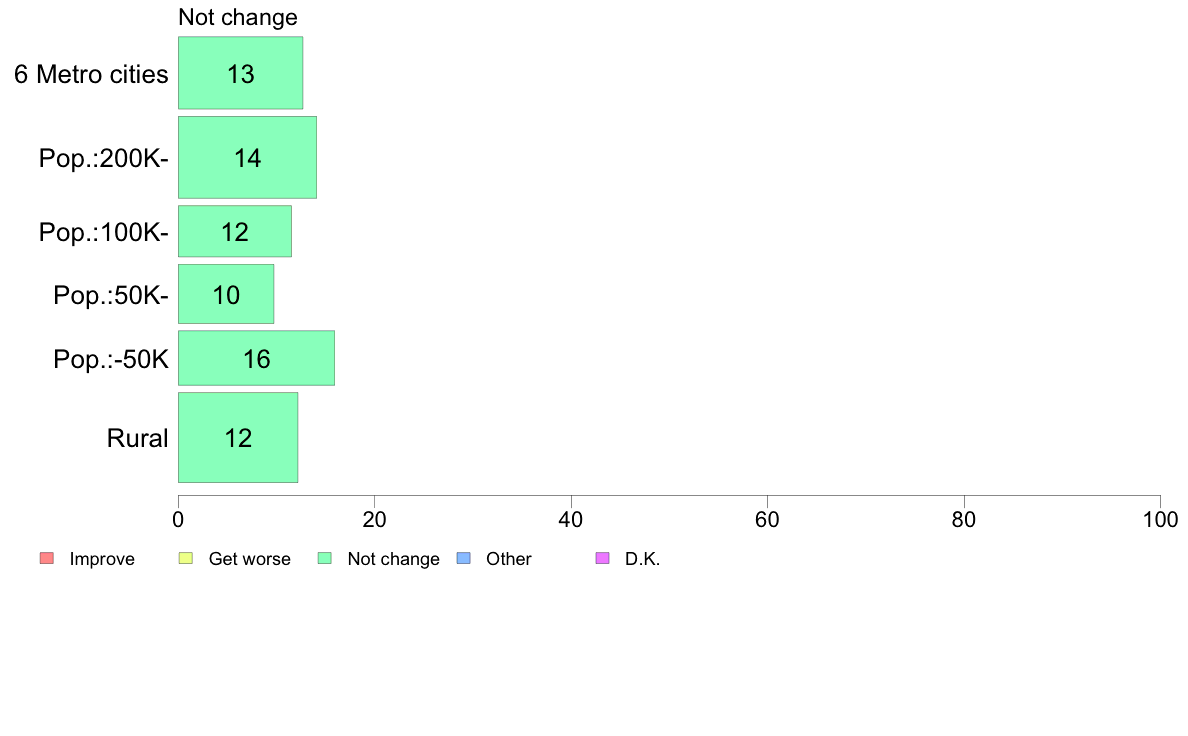1188x736 pixels.
Task: Select the Pop.:-50K bar showing 16
Action: 257,358
